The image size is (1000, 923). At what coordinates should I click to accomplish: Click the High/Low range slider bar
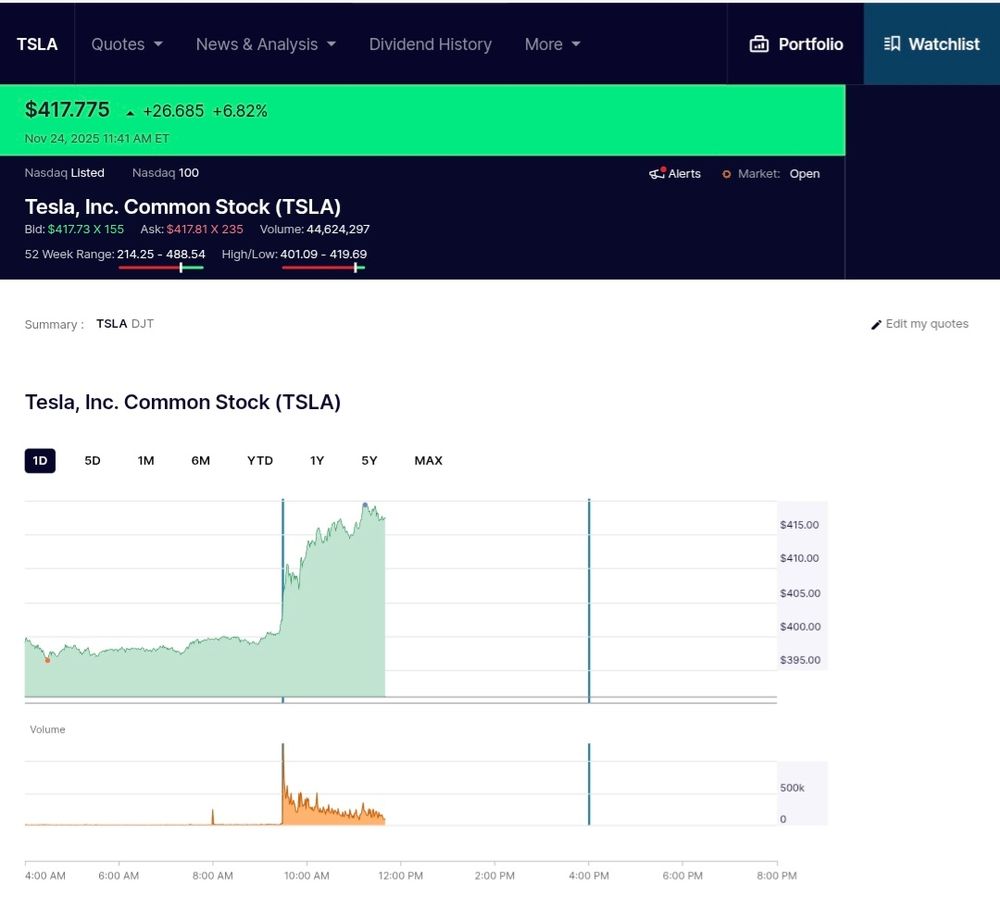click(323, 268)
